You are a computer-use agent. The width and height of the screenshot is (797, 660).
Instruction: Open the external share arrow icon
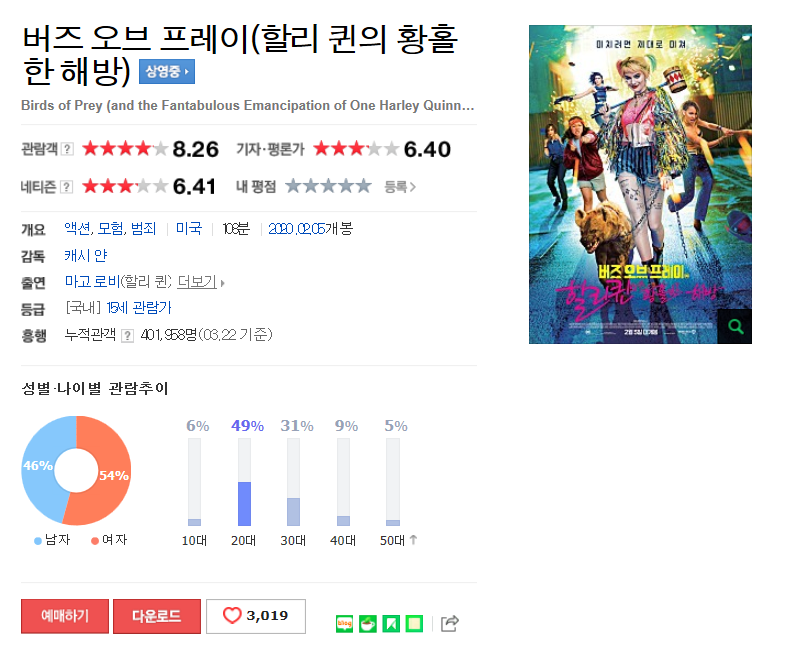point(450,623)
